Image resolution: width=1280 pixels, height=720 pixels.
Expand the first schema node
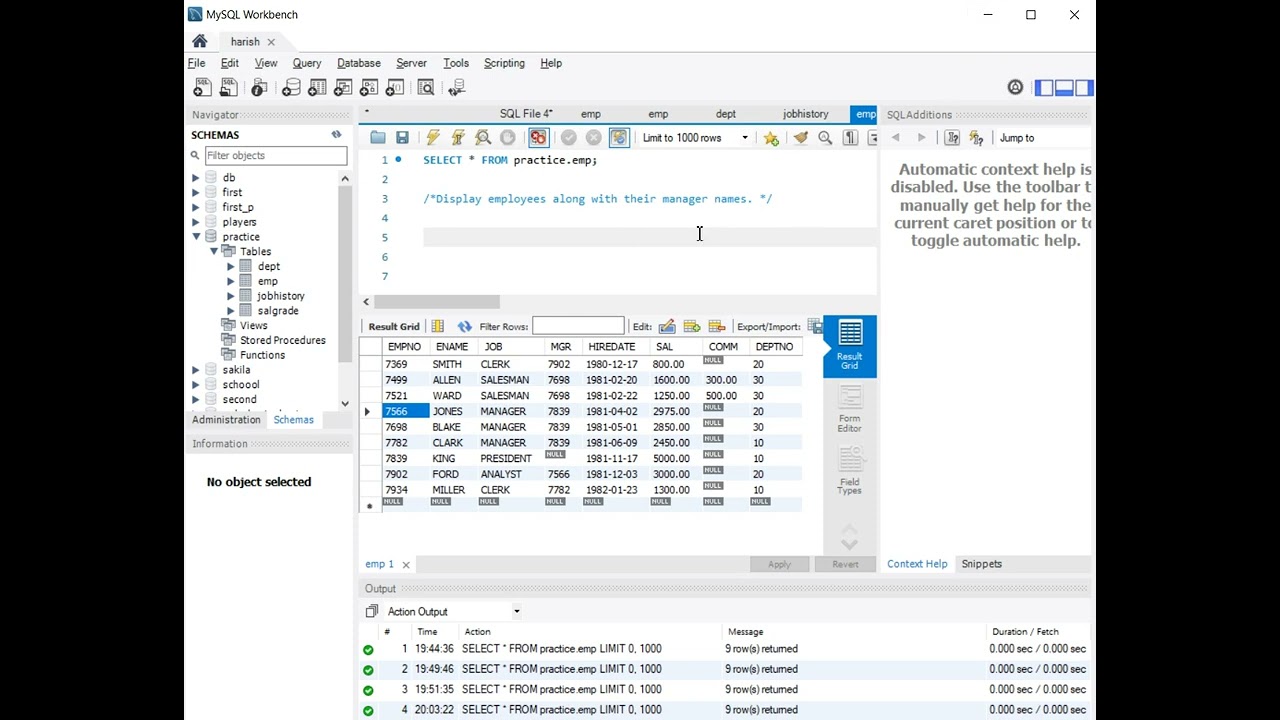196,193
